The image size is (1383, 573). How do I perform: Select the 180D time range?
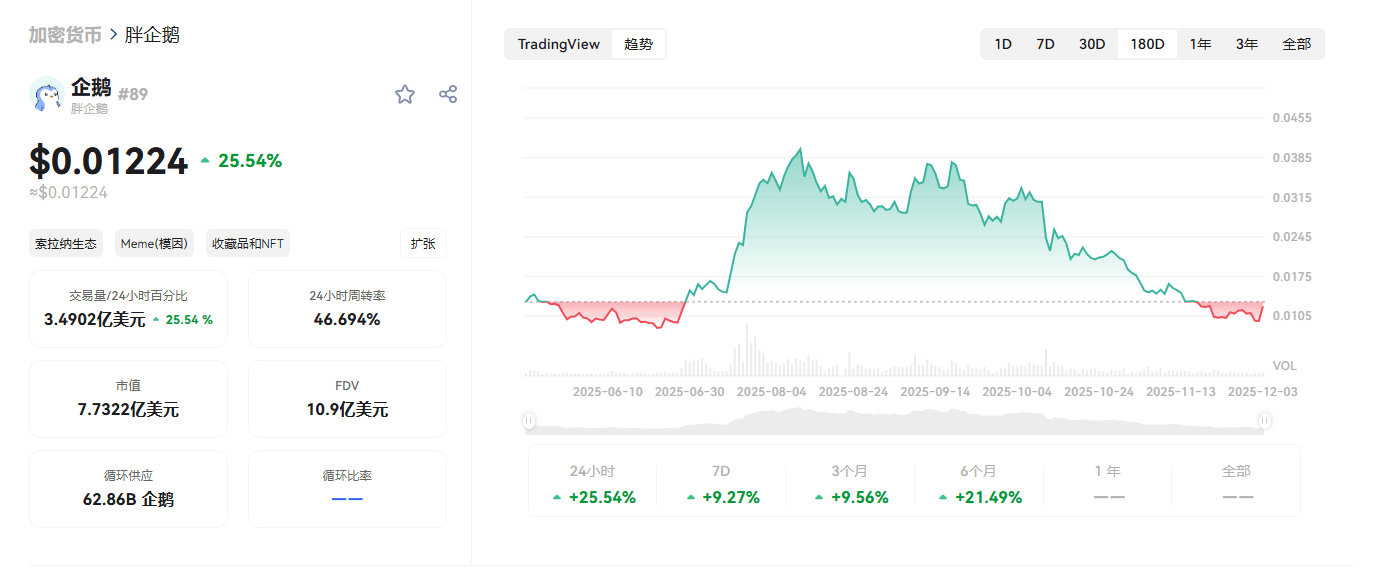pos(1147,44)
